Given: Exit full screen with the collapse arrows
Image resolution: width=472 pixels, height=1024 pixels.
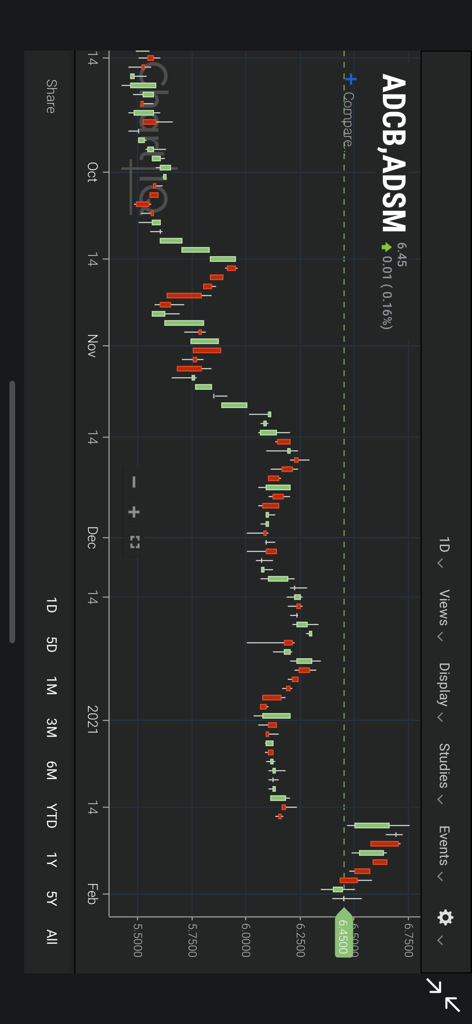Looking at the screenshot, I should point(444,995).
